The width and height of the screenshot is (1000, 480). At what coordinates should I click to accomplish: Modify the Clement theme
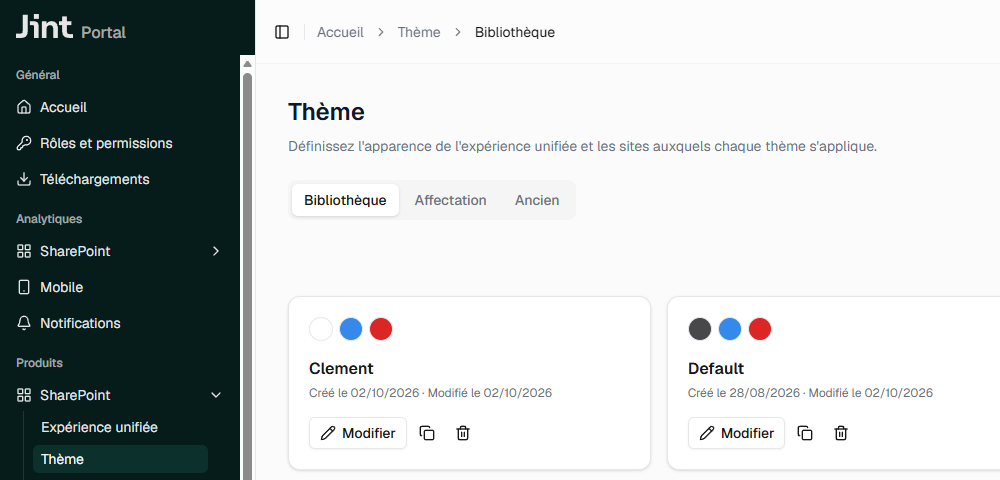(358, 433)
